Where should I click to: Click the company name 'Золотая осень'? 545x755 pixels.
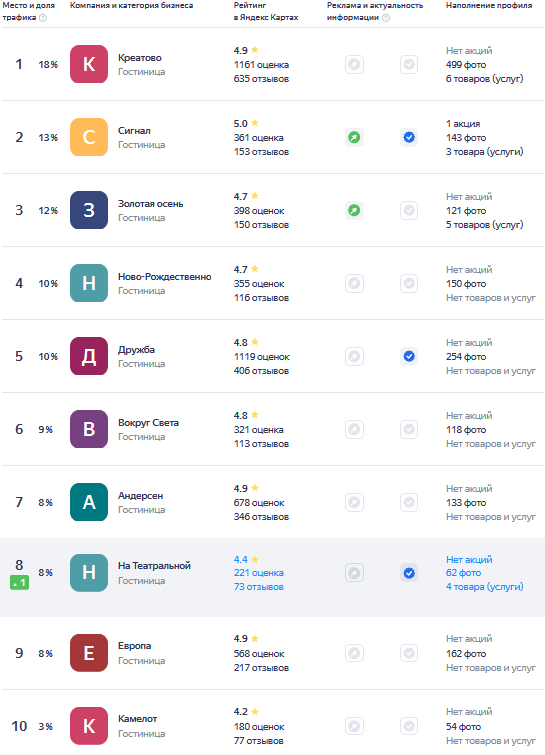[x=151, y=204]
